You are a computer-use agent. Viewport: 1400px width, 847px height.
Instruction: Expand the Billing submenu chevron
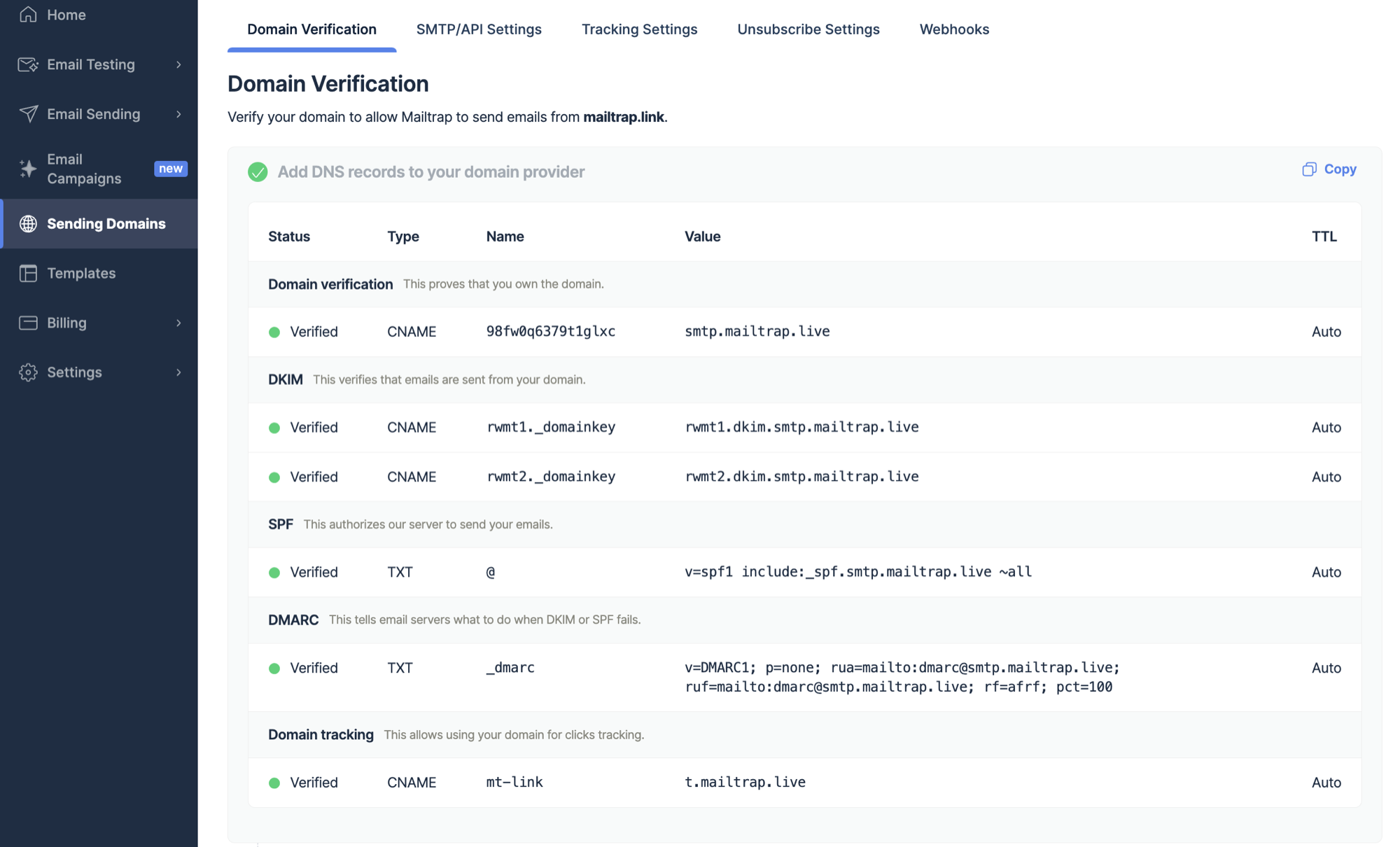[x=178, y=323]
